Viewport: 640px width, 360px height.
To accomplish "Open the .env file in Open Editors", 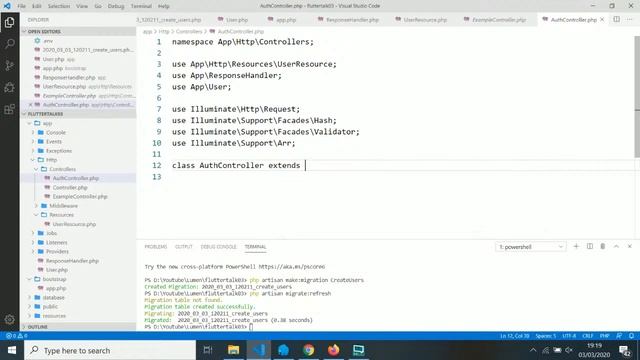I will tap(48, 41).
